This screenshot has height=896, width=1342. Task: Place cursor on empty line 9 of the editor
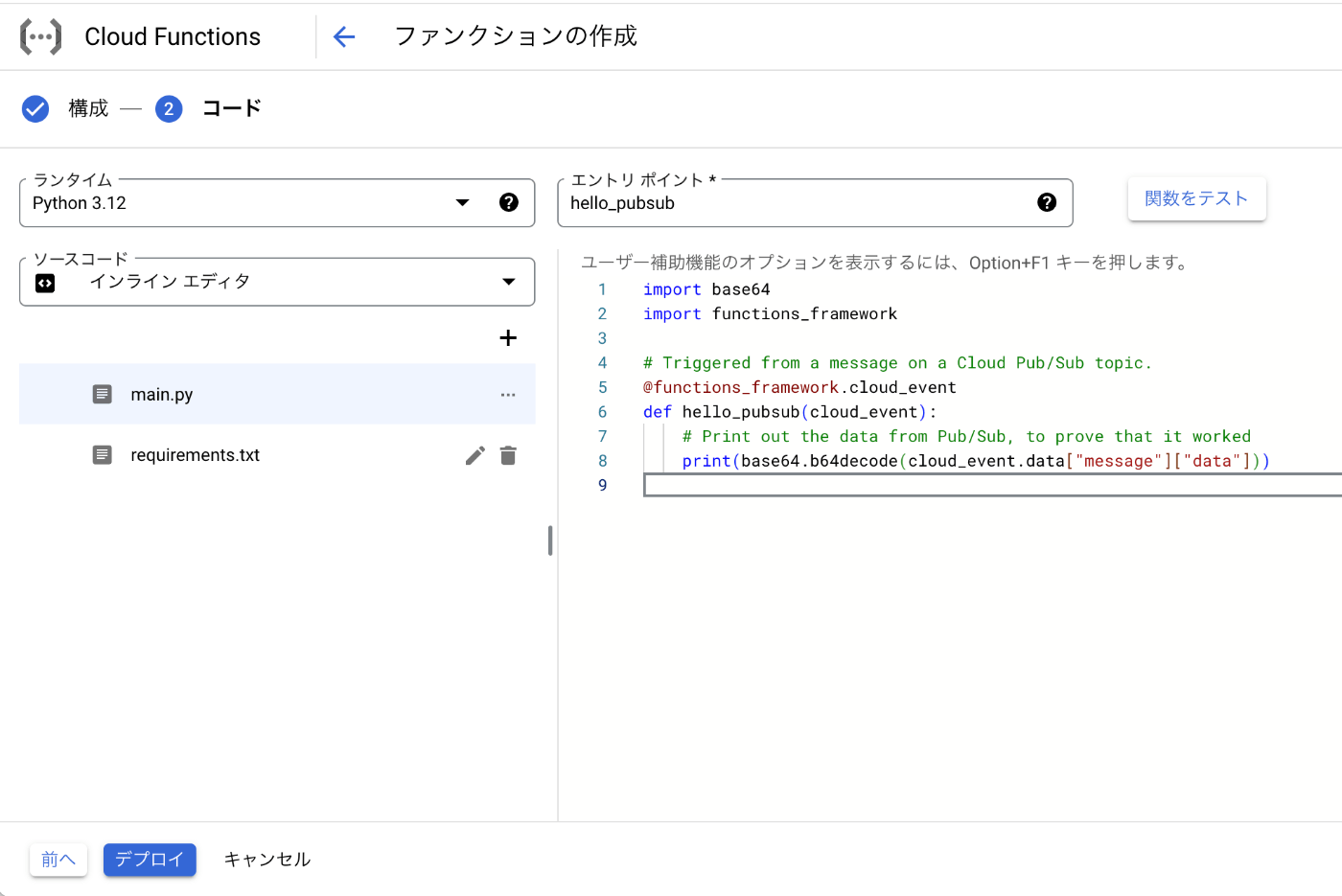coord(992,485)
